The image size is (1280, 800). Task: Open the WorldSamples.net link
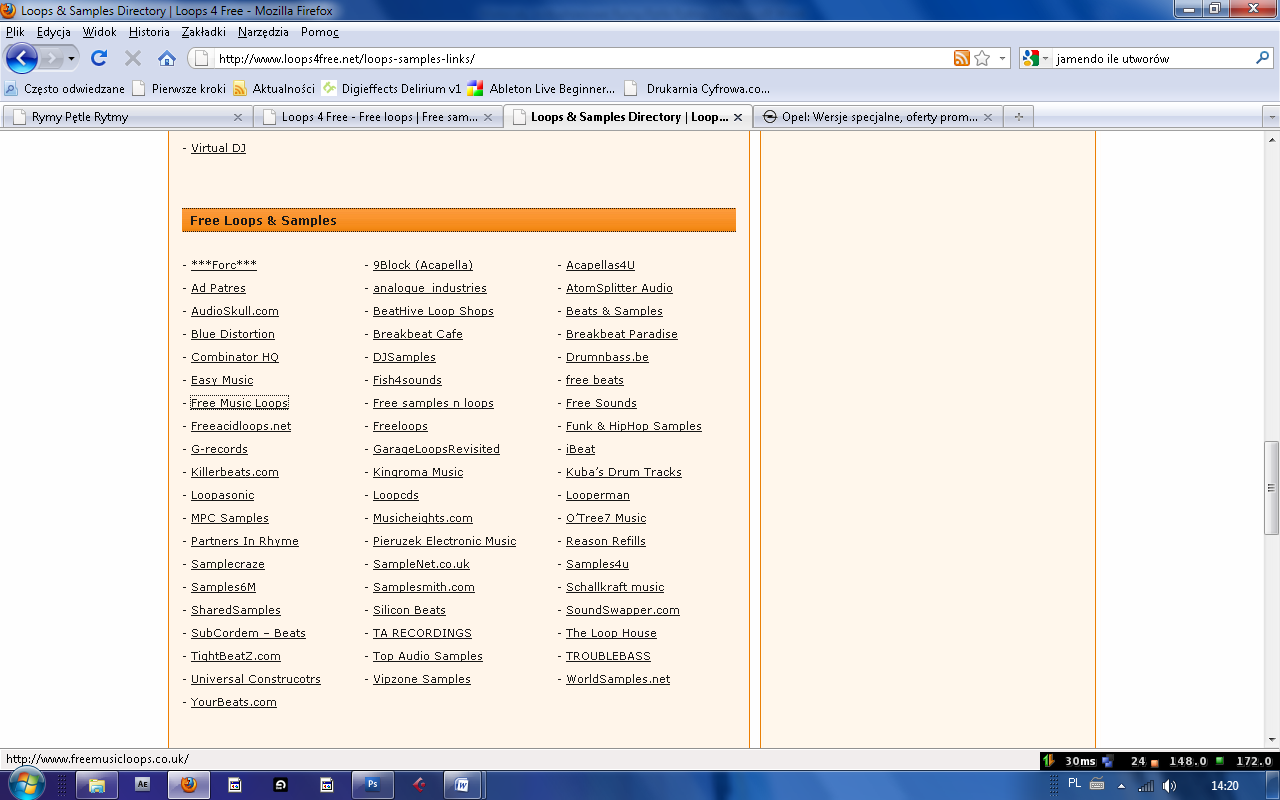click(618, 679)
